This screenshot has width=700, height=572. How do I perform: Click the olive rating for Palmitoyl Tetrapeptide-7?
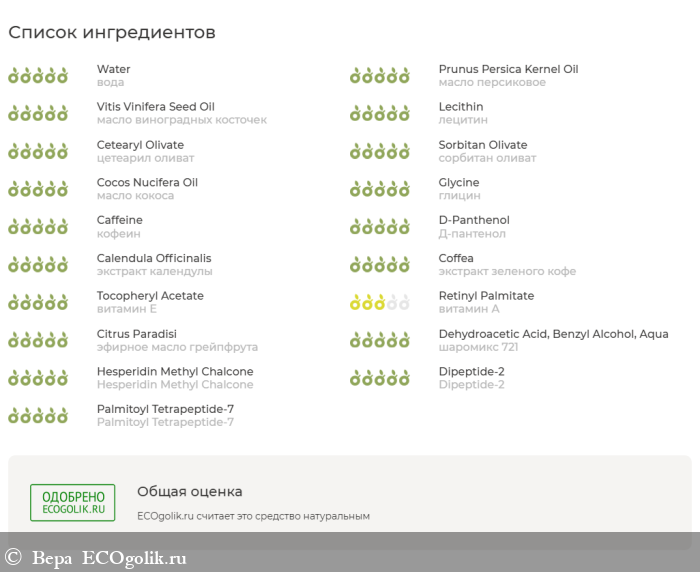38,415
